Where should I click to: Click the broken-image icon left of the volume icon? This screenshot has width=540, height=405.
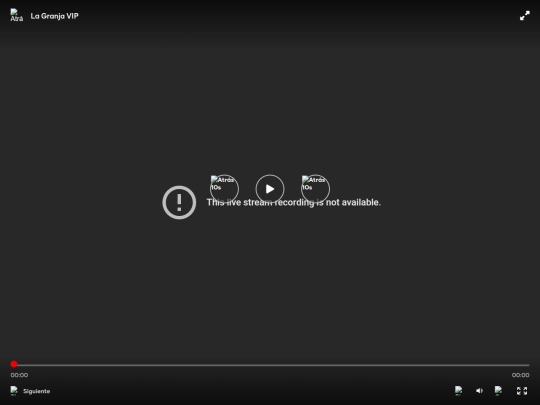tap(458, 391)
